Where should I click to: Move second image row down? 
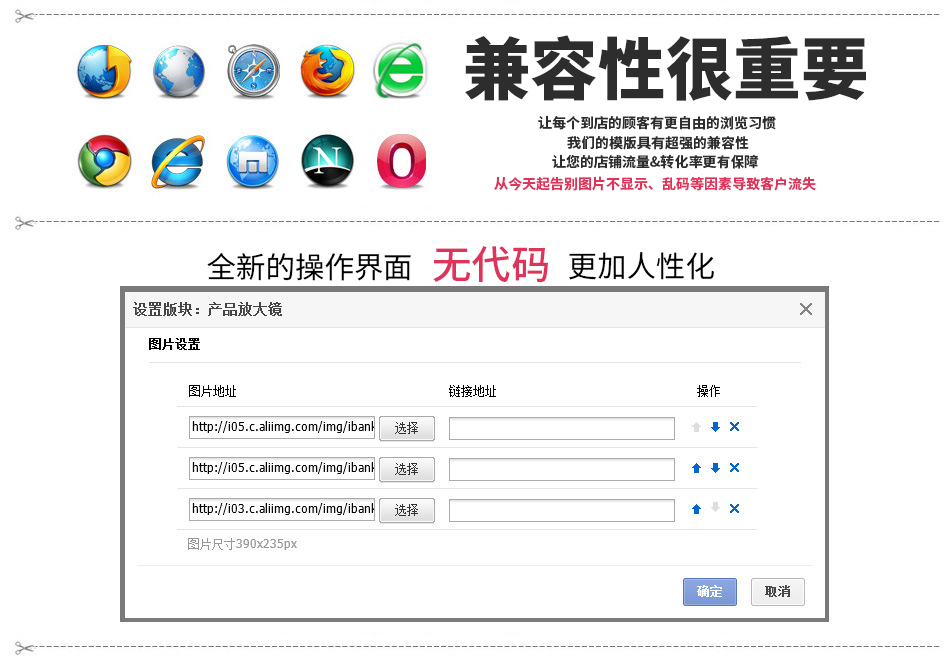tap(716, 468)
